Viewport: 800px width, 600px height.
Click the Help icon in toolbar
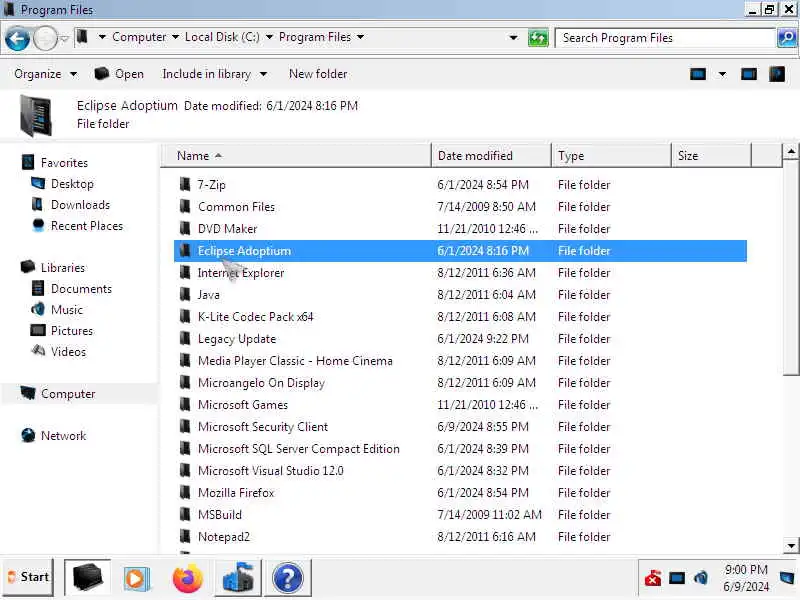point(777,74)
